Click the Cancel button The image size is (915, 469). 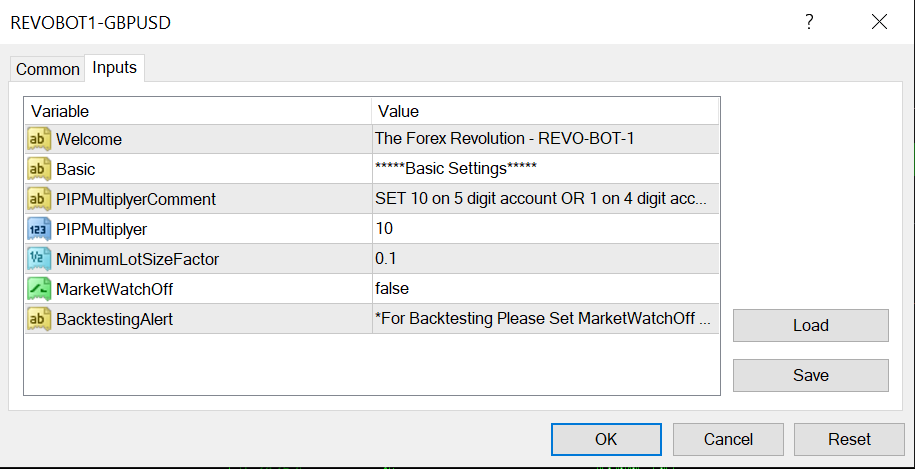pyautogui.click(x=728, y=439)
